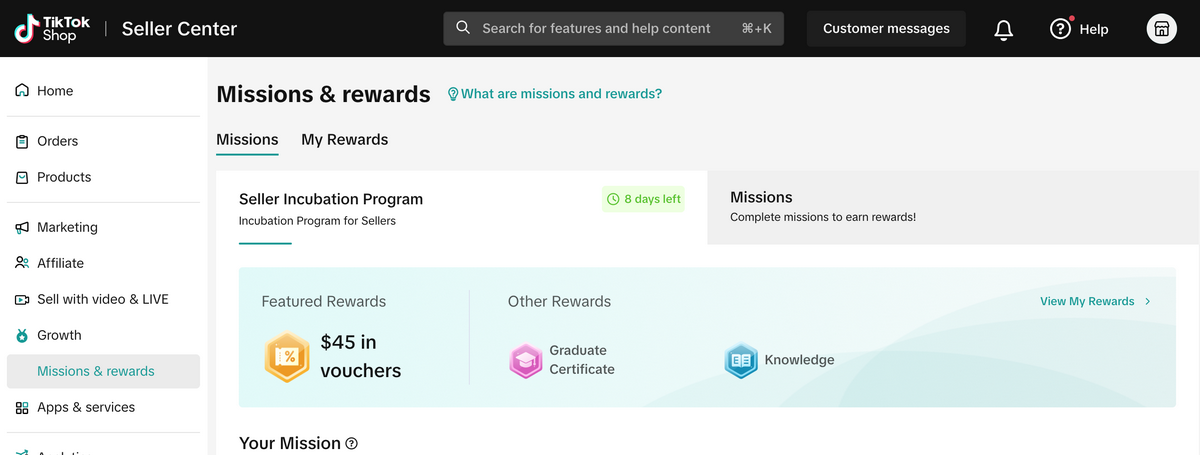Click the Home icon in sidebar
The image size is (1200, 455).
point(22,91)
